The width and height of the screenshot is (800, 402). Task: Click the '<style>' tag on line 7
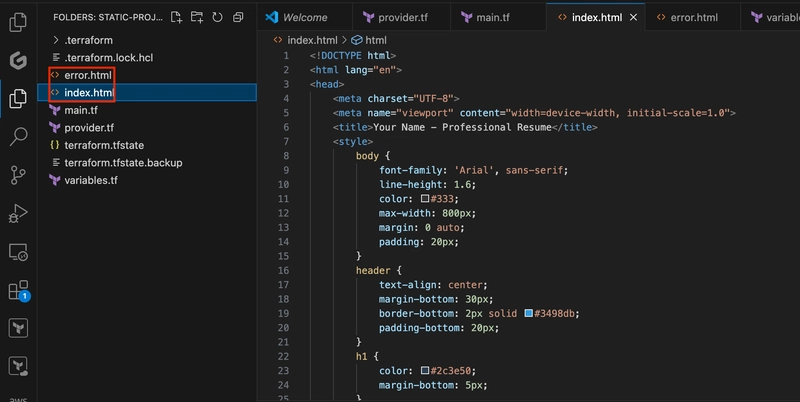click(x=353, y=141)
